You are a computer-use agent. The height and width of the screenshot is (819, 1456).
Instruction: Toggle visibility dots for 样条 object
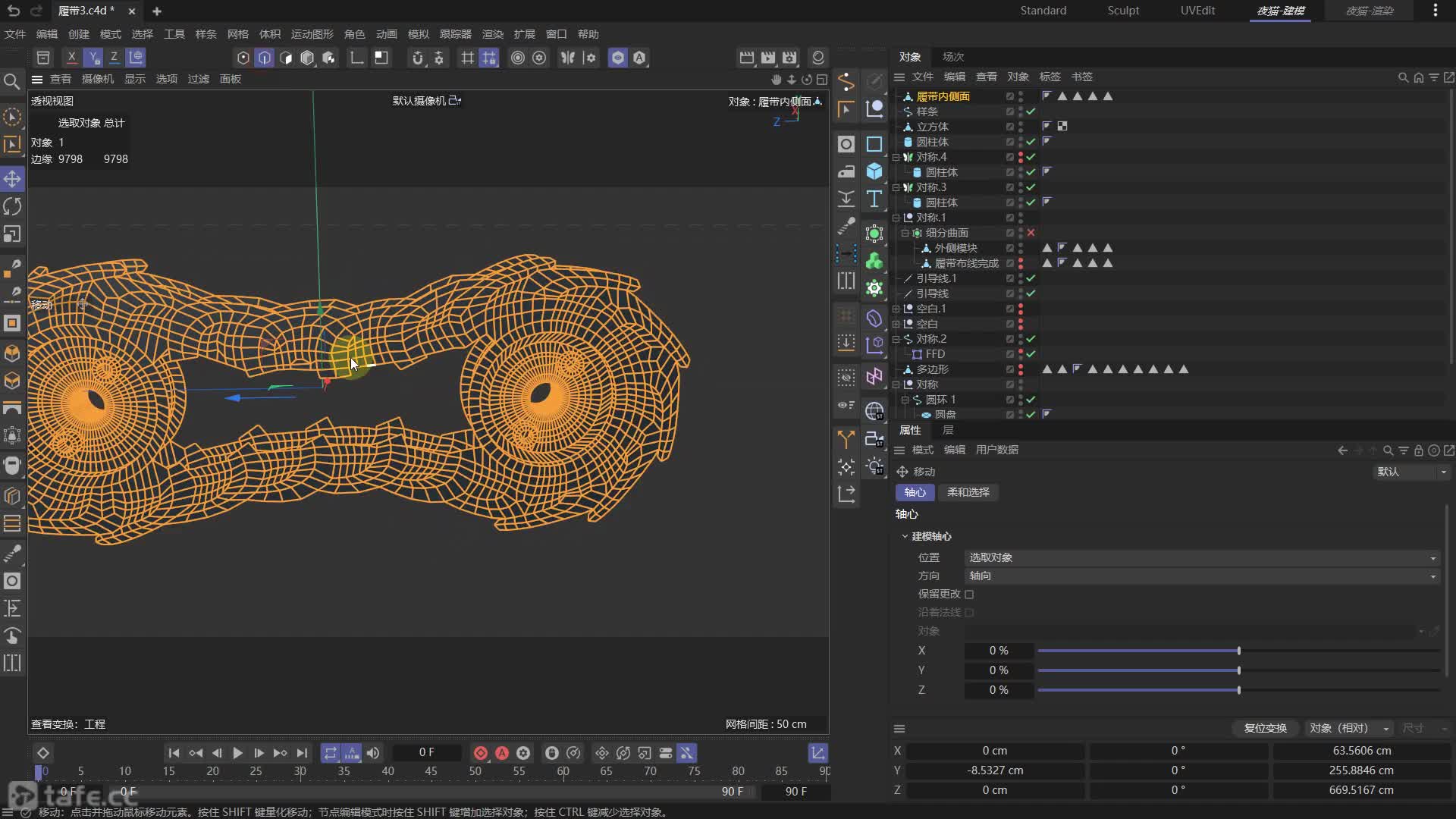(x=1021, y=111)
